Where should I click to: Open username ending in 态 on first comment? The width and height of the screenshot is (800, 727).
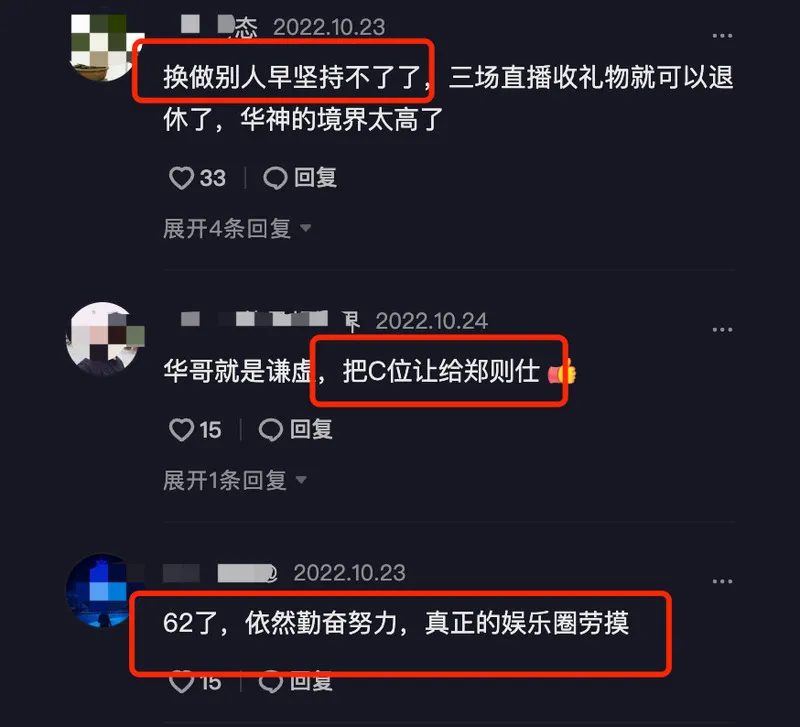click(x=219, y=27)
